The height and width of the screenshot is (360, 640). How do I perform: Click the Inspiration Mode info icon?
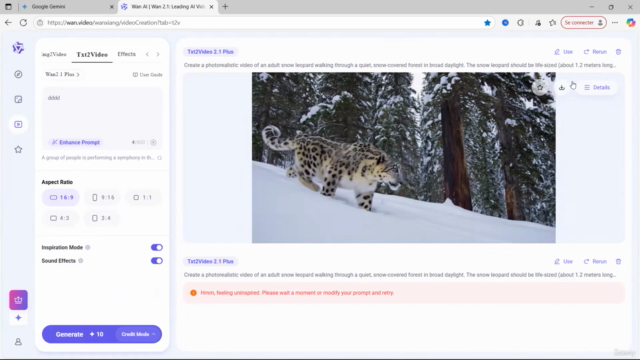click(x=88, y=247)
